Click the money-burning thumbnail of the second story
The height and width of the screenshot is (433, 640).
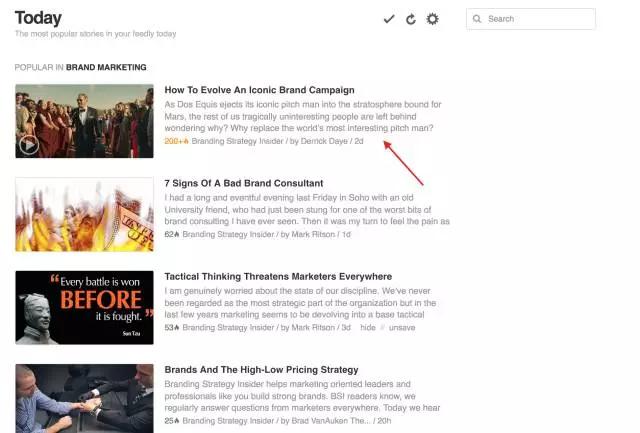[x=84, y=214]
